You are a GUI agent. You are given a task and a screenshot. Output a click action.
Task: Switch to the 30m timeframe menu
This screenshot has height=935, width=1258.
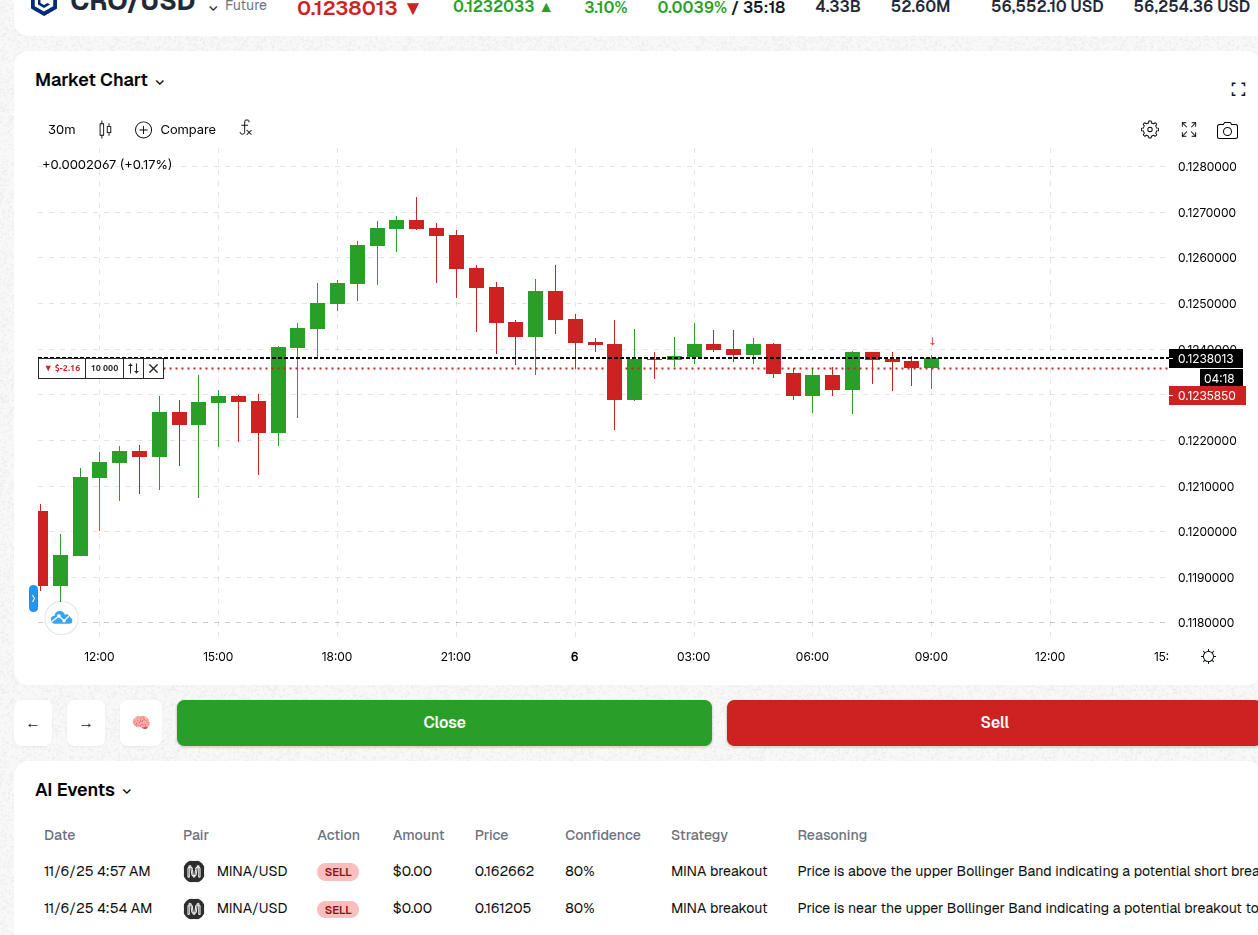point(61,129)
